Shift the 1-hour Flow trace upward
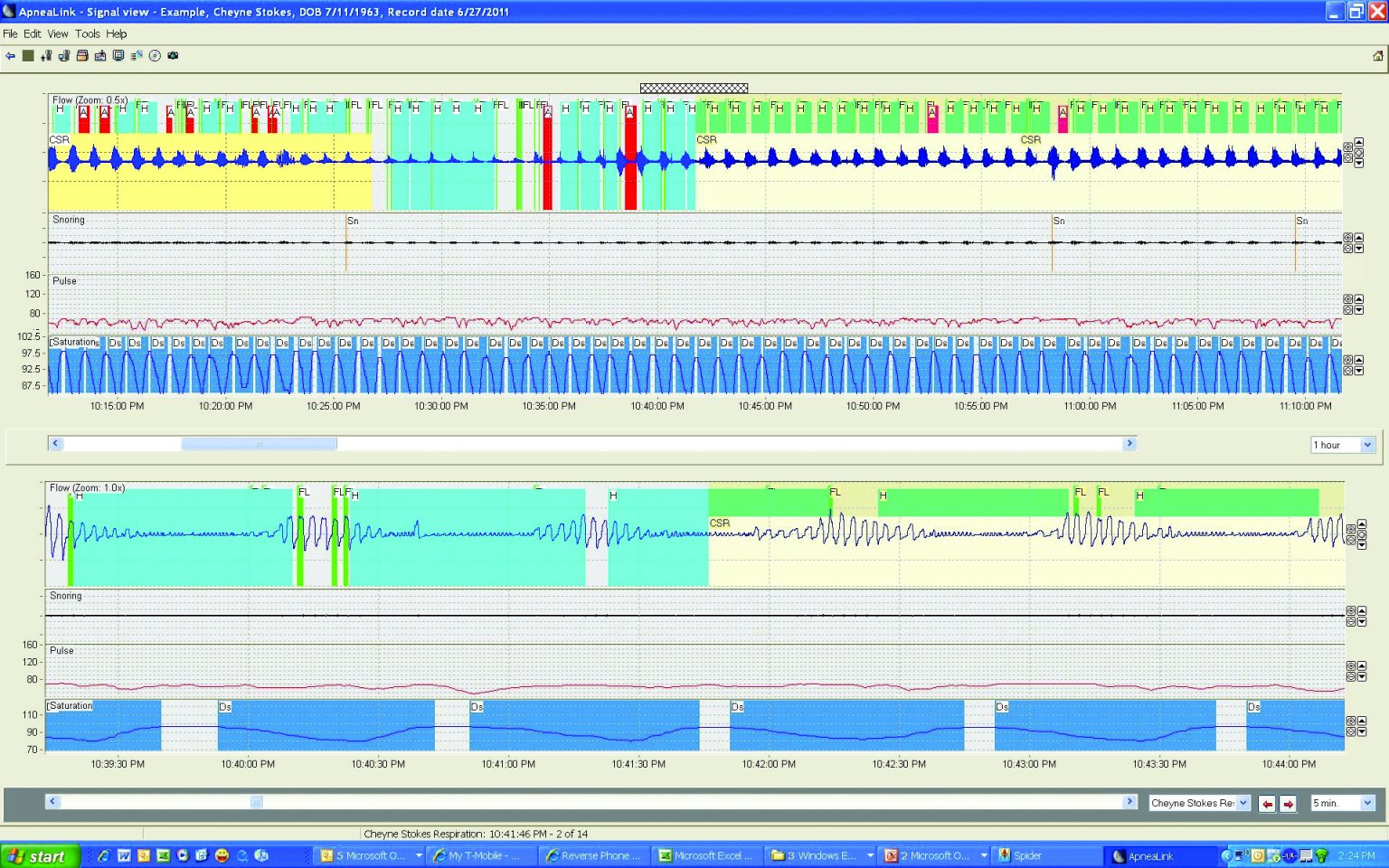1389x868 pixels. [x=1359, y=142]
